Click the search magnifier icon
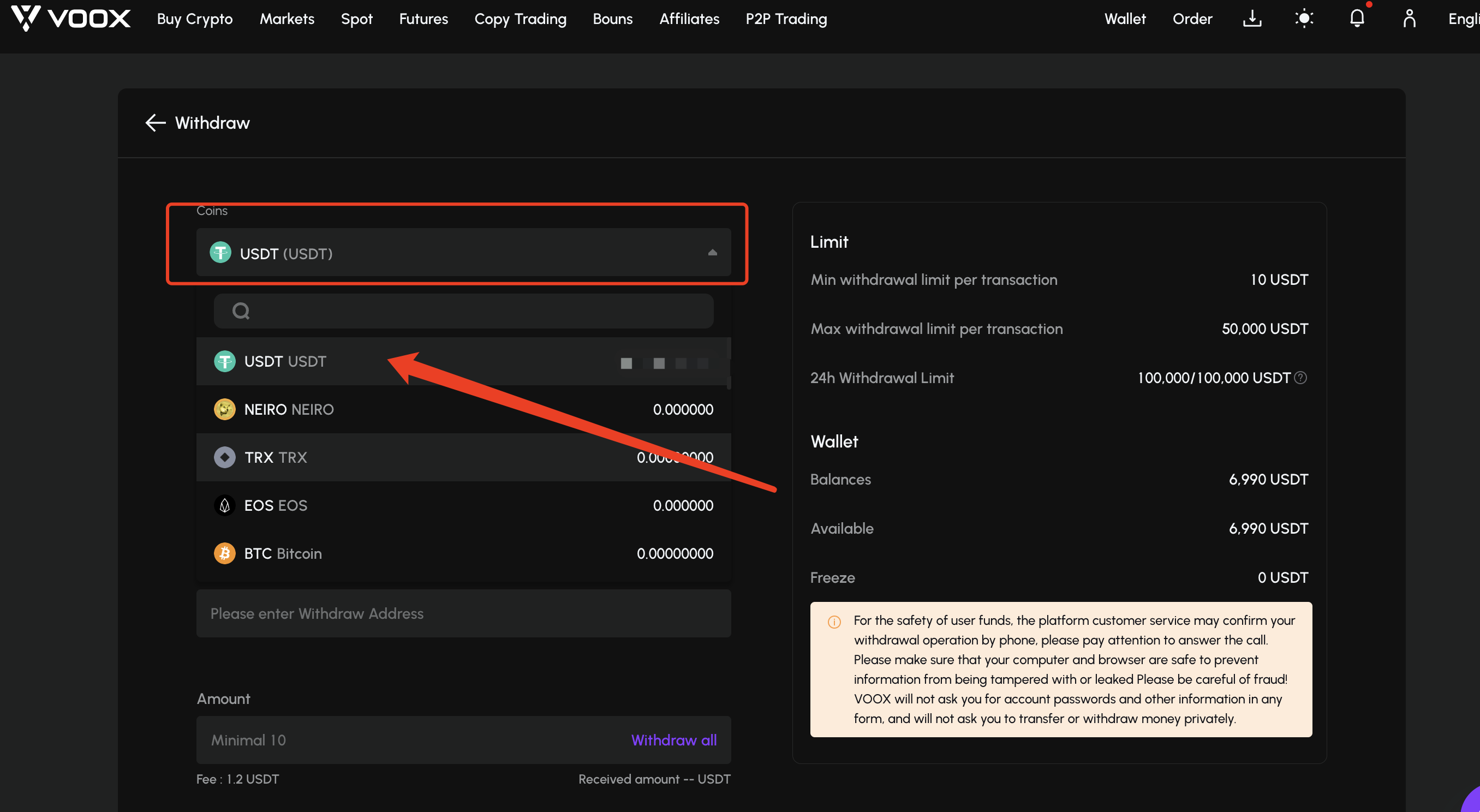This screenshot has height=812, width=1480. point(241,311)
